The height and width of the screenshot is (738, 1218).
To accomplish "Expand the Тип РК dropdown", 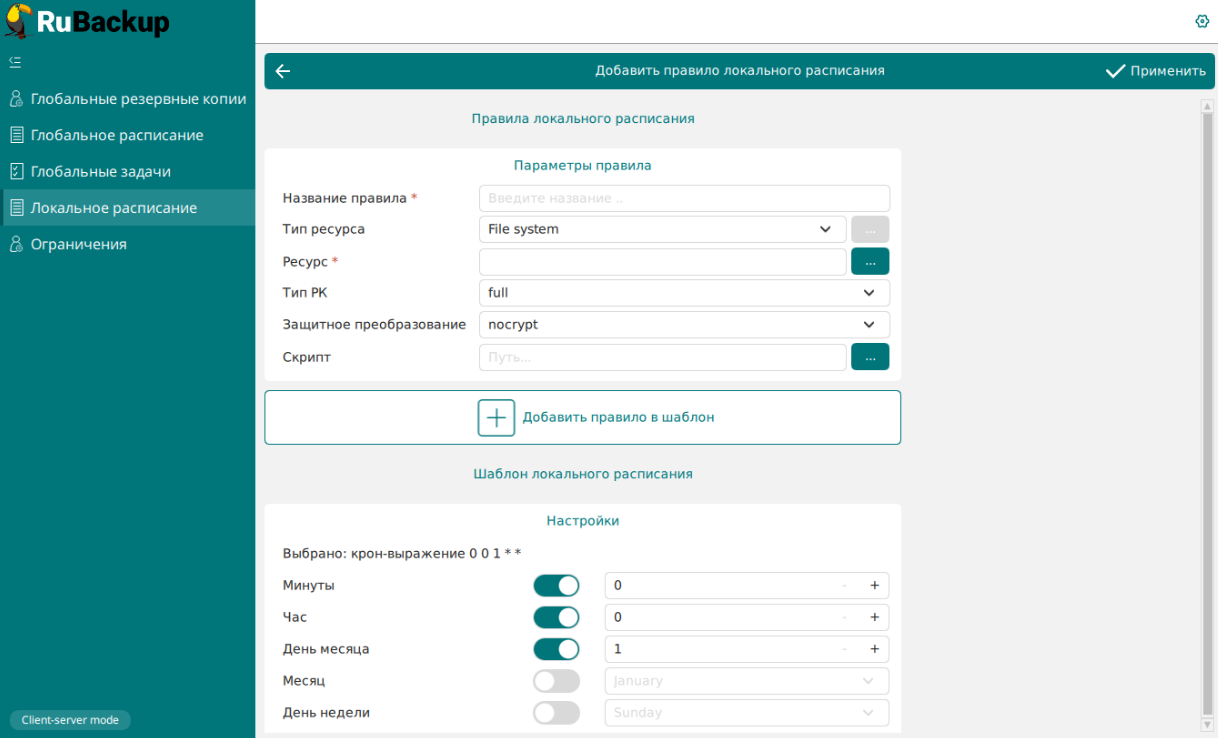I will coord(684,293).
